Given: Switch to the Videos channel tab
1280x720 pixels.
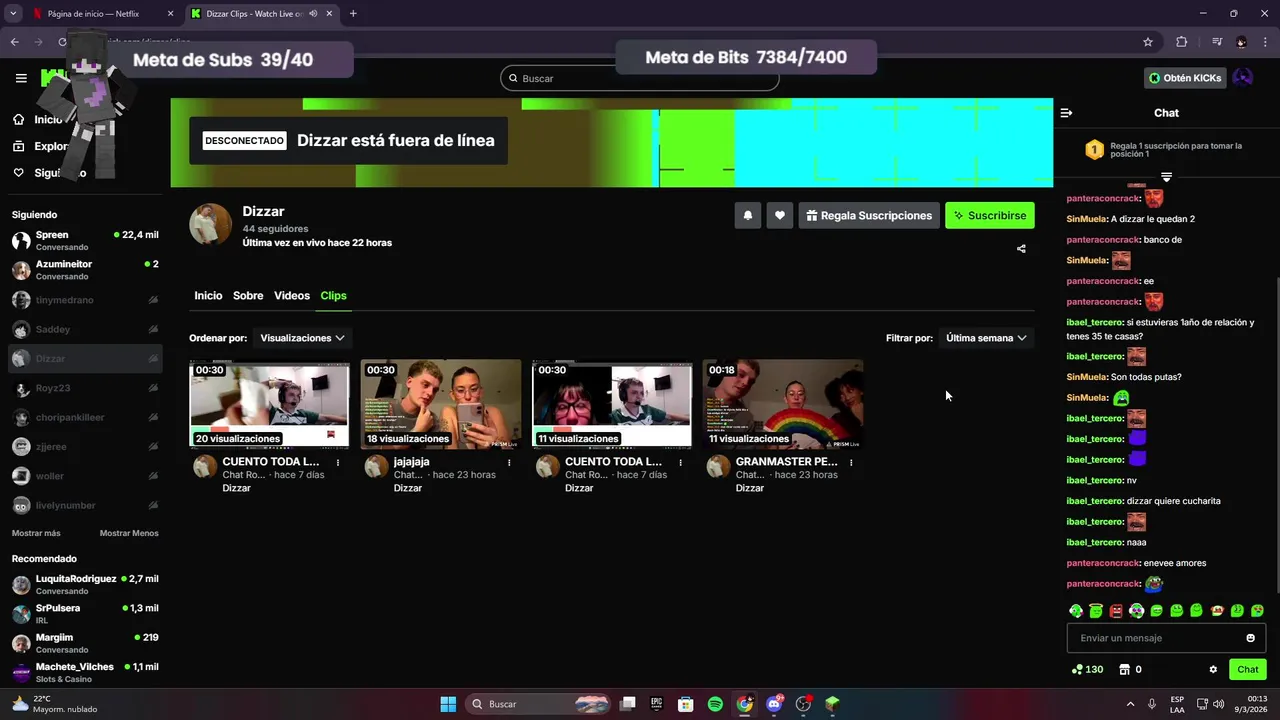Looking at the screenshot, I should [292, 296].
